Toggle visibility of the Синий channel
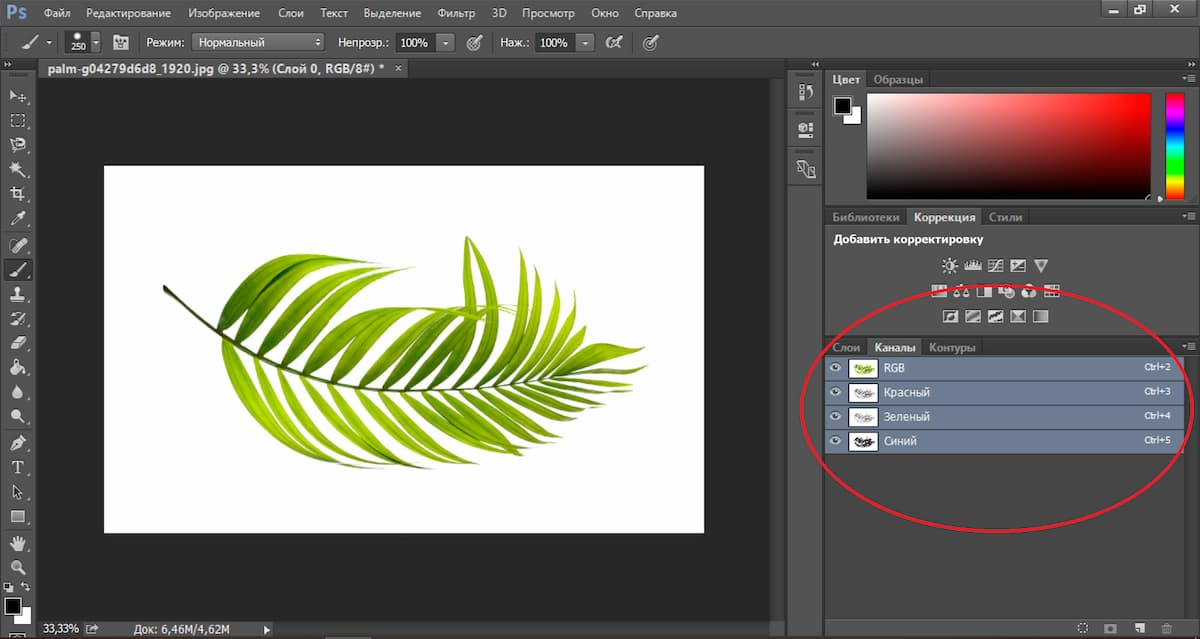Viewport: 1200px width, 639px height. 836,441
